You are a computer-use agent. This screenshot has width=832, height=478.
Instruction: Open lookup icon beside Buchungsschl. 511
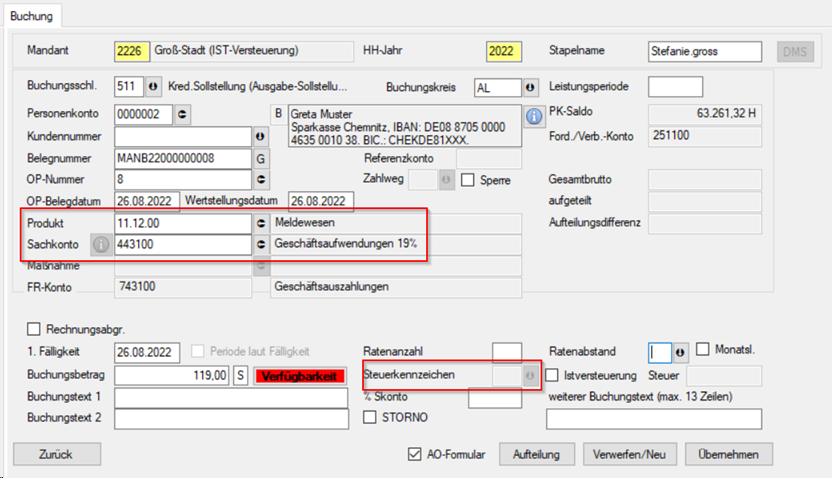click(153, 87)
